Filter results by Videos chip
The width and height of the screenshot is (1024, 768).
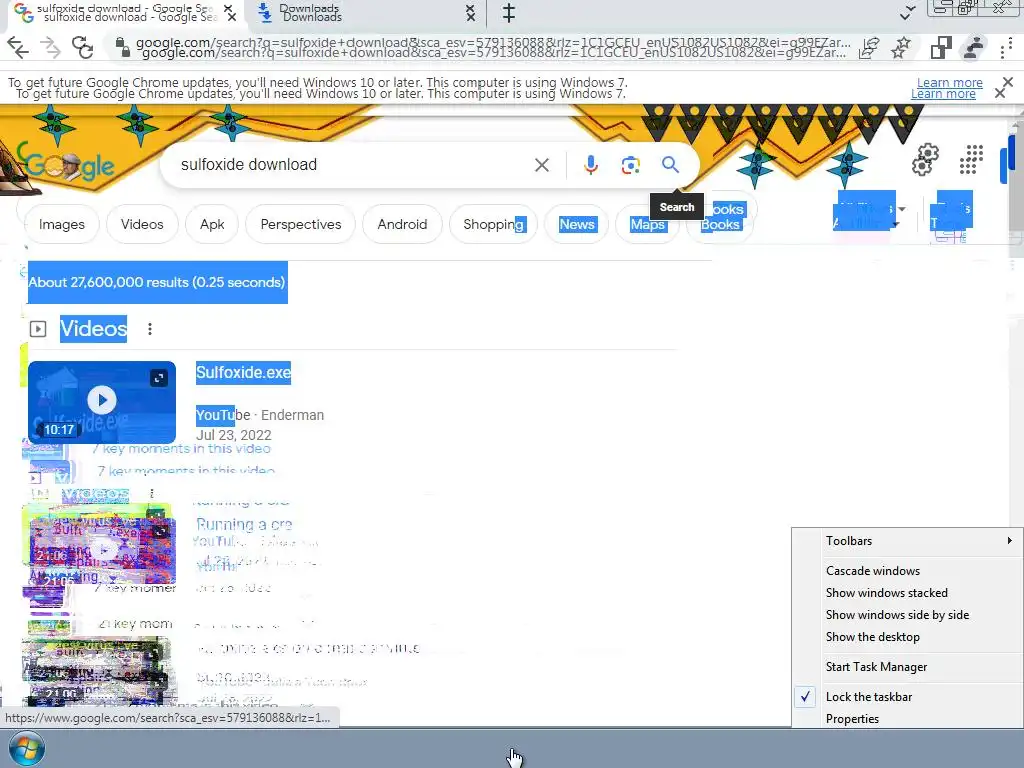point(142,224)
